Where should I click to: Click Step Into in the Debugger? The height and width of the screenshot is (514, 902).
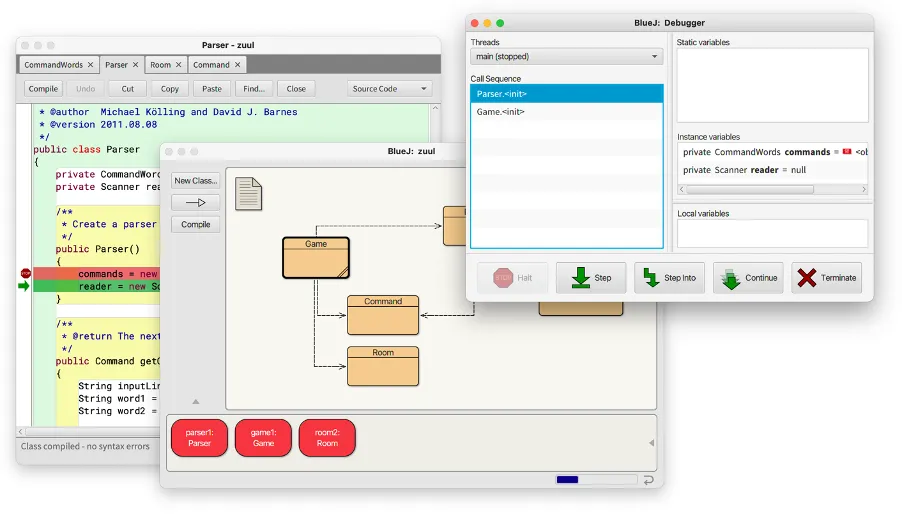tap(669, 278)
